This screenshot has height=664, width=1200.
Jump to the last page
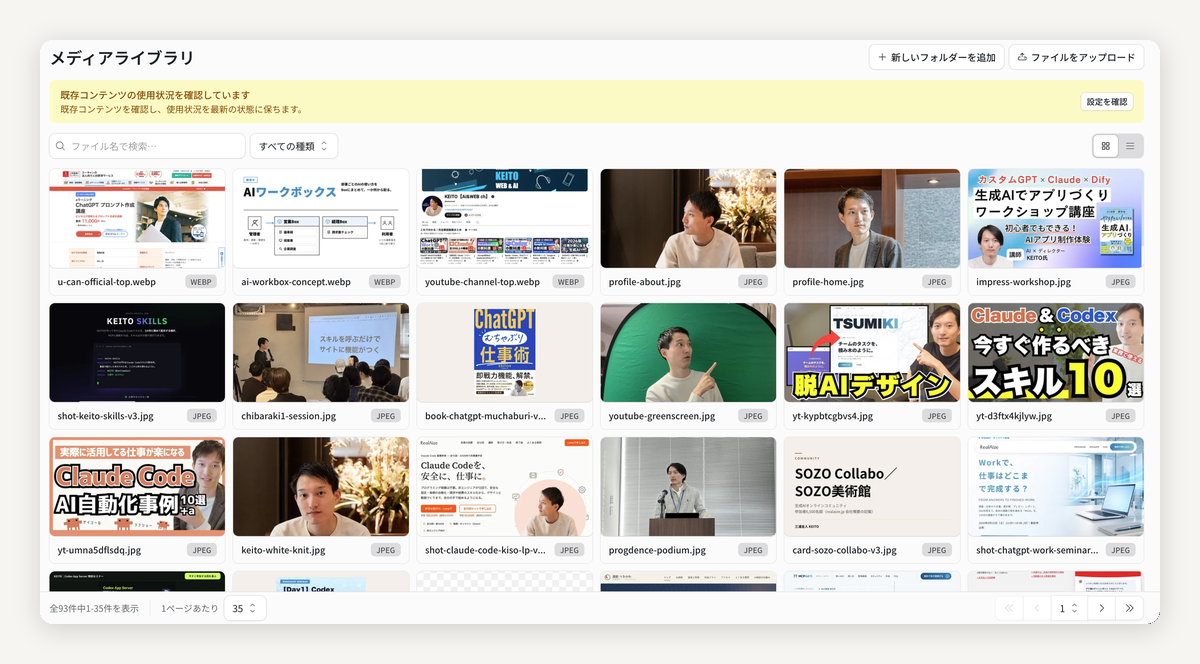tap(1130, 608)
